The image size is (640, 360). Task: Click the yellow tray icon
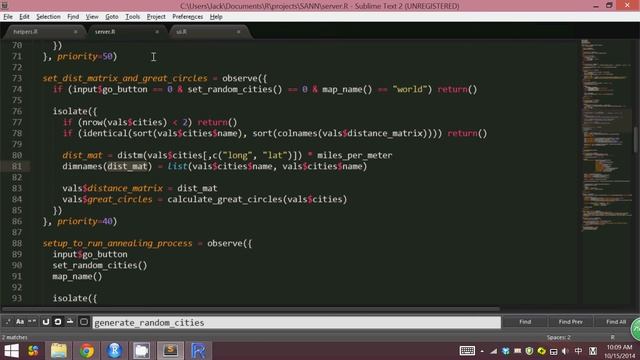tap(541, 351)
